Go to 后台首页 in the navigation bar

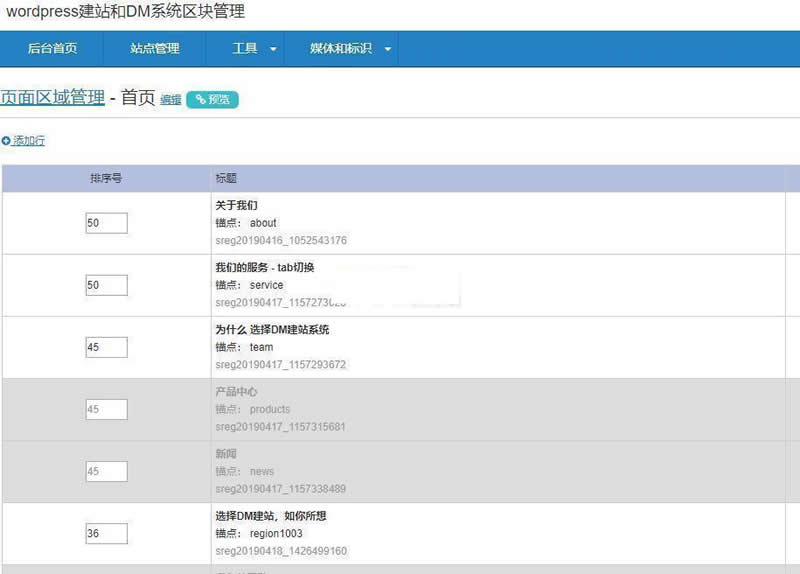point(52,48)
